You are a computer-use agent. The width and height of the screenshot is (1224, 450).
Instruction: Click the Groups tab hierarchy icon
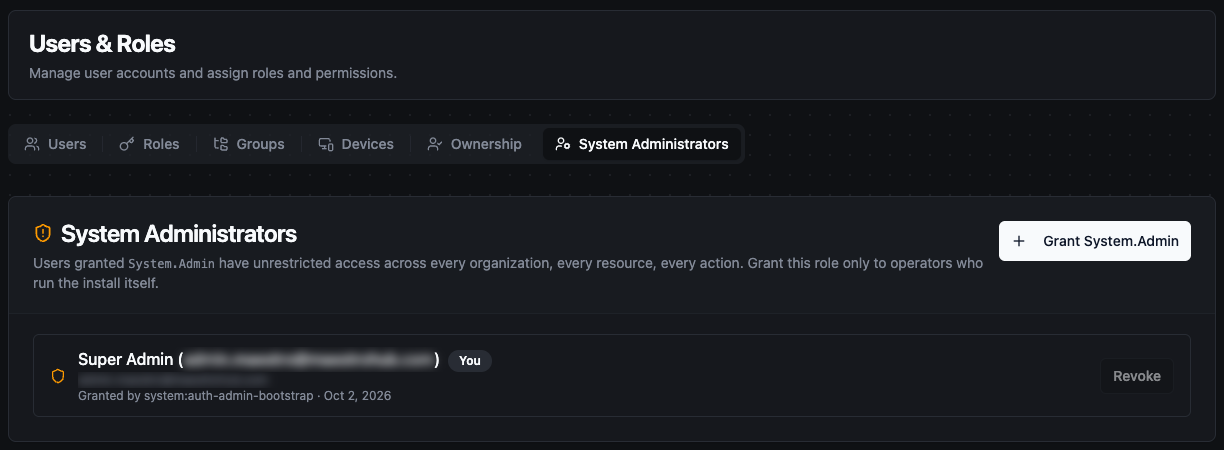221,144
